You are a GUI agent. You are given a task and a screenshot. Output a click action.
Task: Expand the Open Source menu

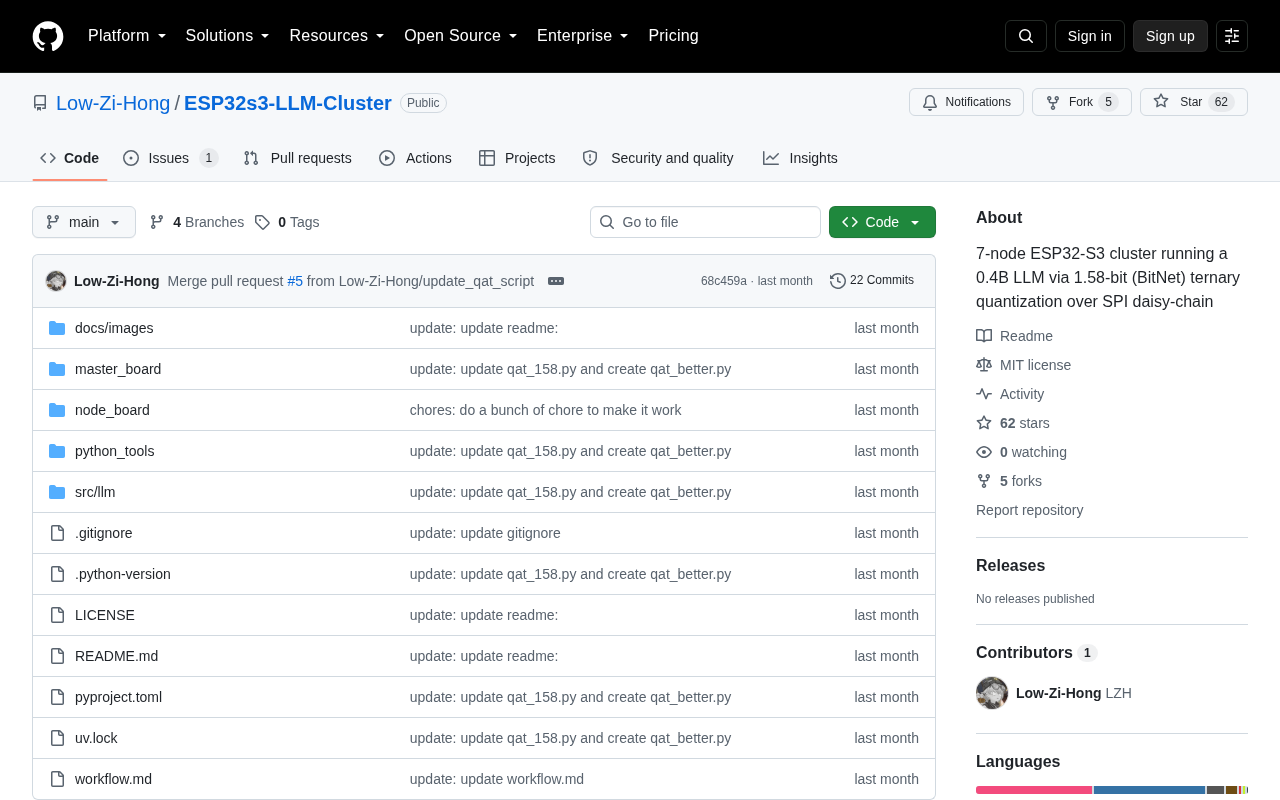(x=461, y=36)
